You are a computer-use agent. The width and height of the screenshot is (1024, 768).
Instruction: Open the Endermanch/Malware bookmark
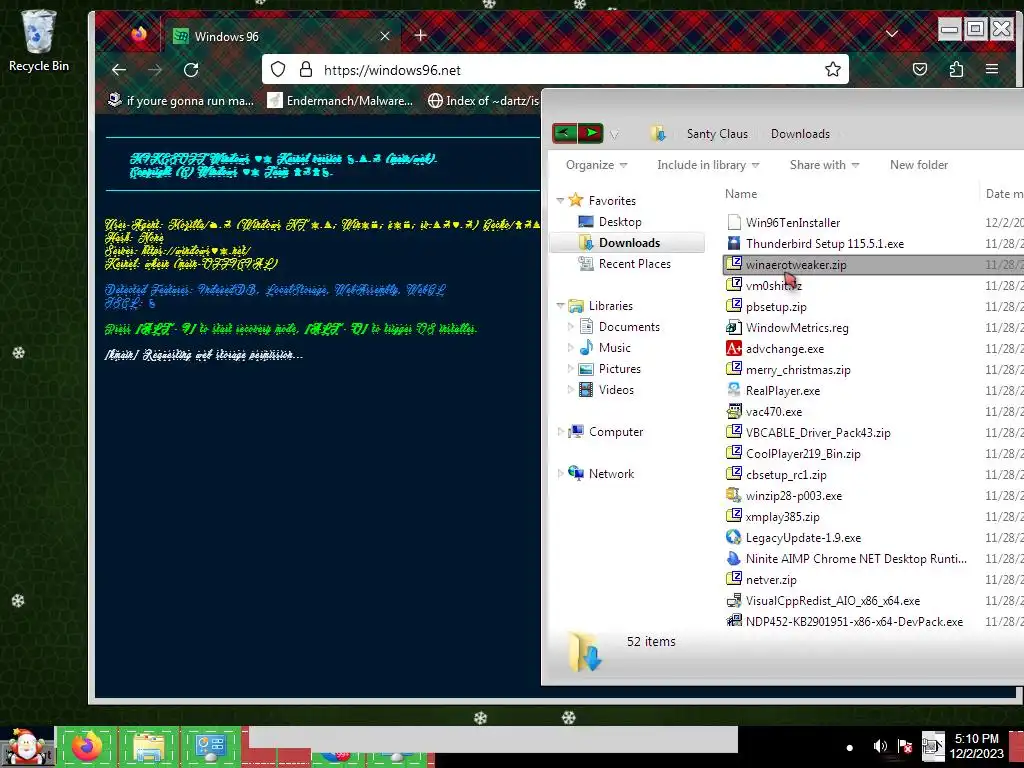point(340,101)
